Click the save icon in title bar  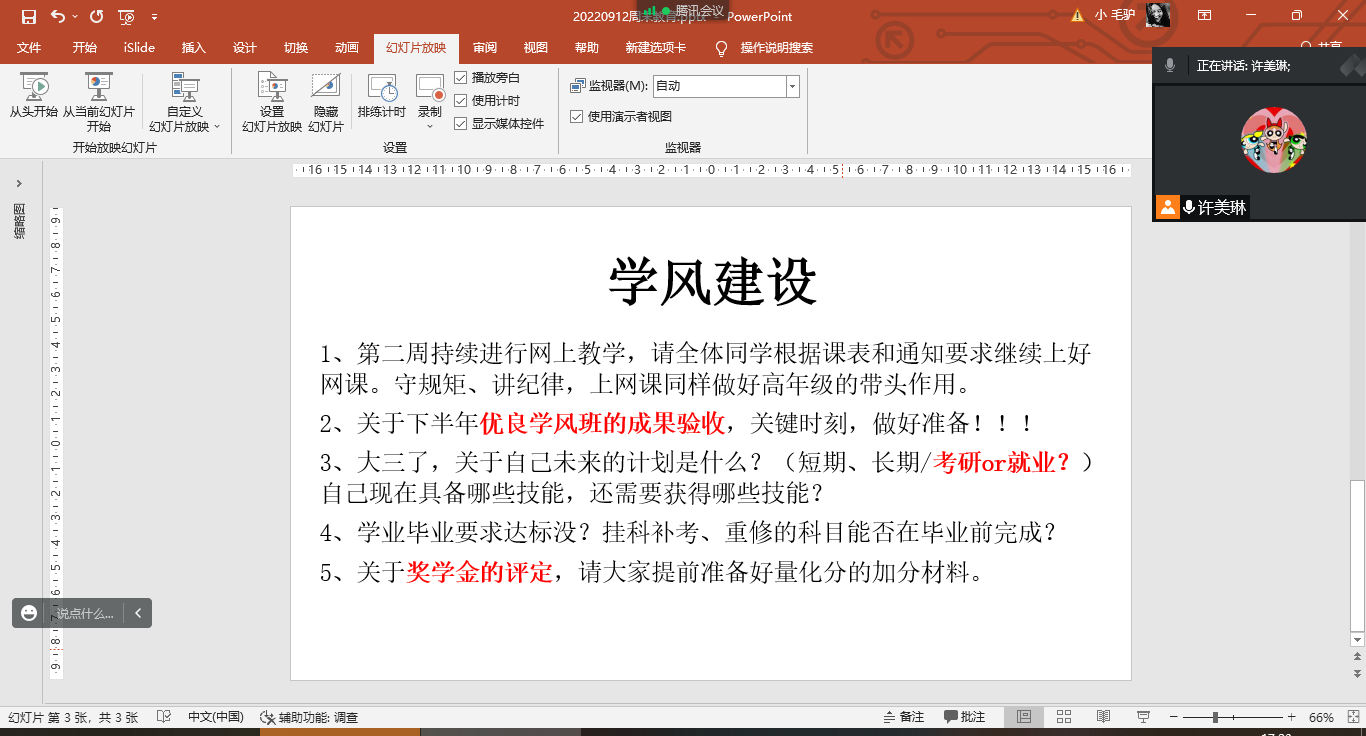[x=28, y=16]
